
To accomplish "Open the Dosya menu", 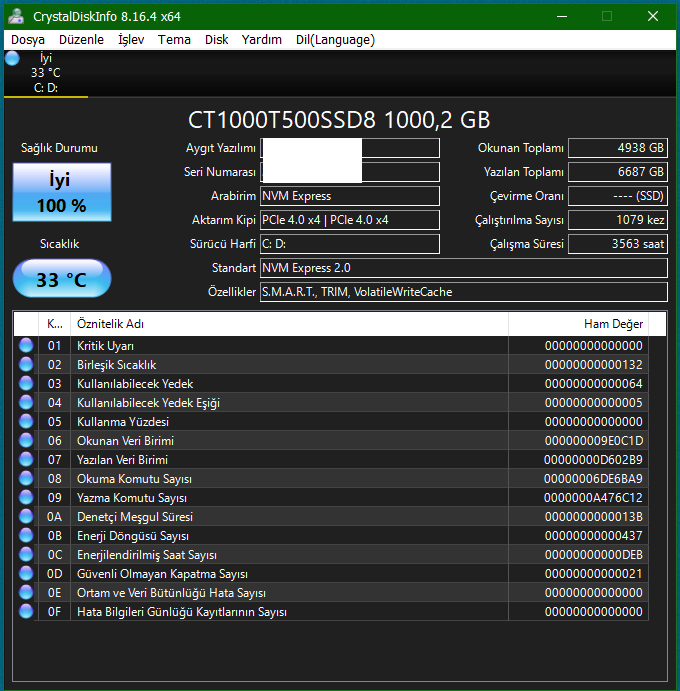I will coord(28,40).
